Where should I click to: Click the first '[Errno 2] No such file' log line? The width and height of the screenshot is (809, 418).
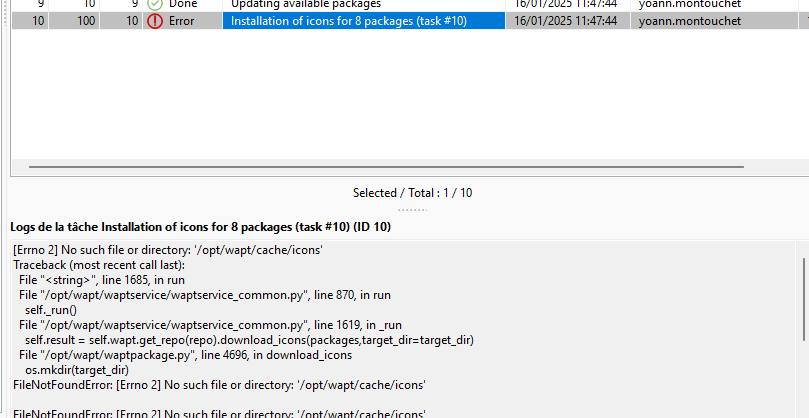tap(168, 250)
